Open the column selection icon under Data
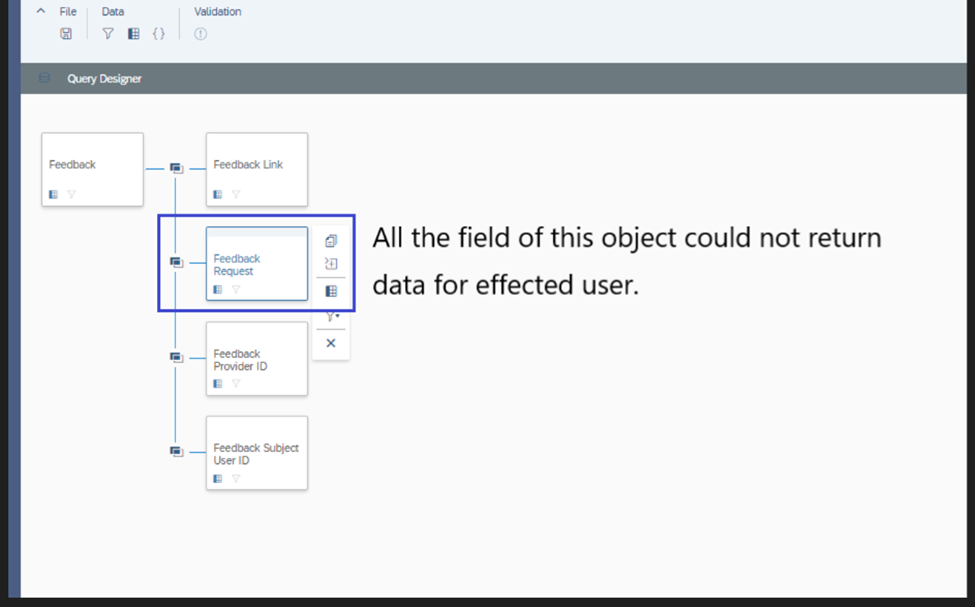Screen dimensions: 975x607 coord(134,34)
